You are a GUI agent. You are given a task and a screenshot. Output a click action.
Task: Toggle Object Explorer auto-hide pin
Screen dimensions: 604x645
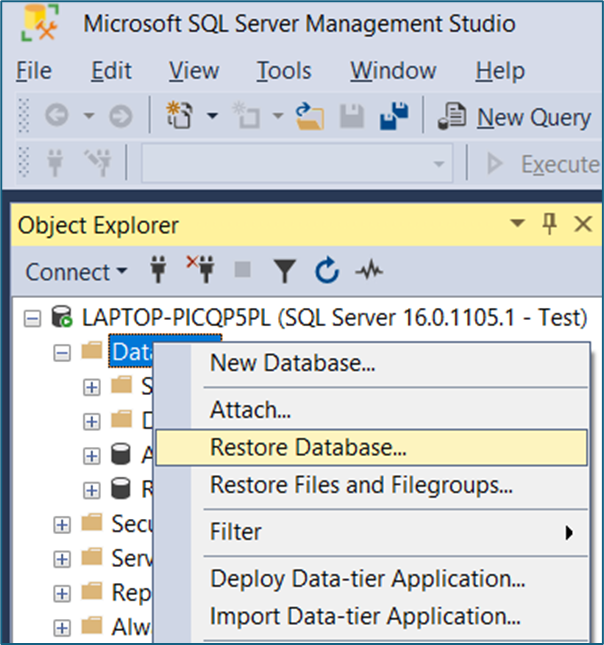[549, 224]
